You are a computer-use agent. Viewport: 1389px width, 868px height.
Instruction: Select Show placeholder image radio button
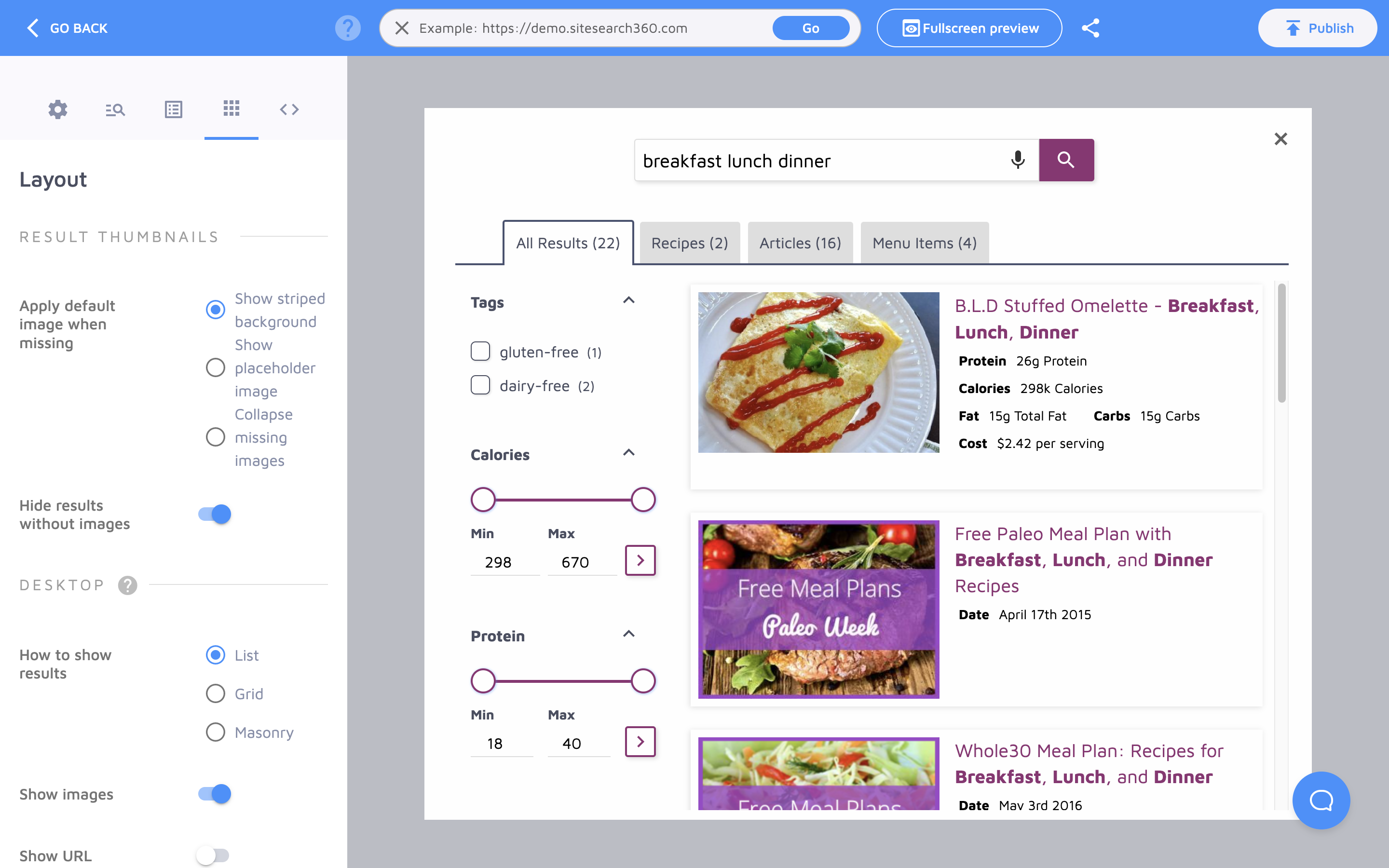(x=215, y=368)
